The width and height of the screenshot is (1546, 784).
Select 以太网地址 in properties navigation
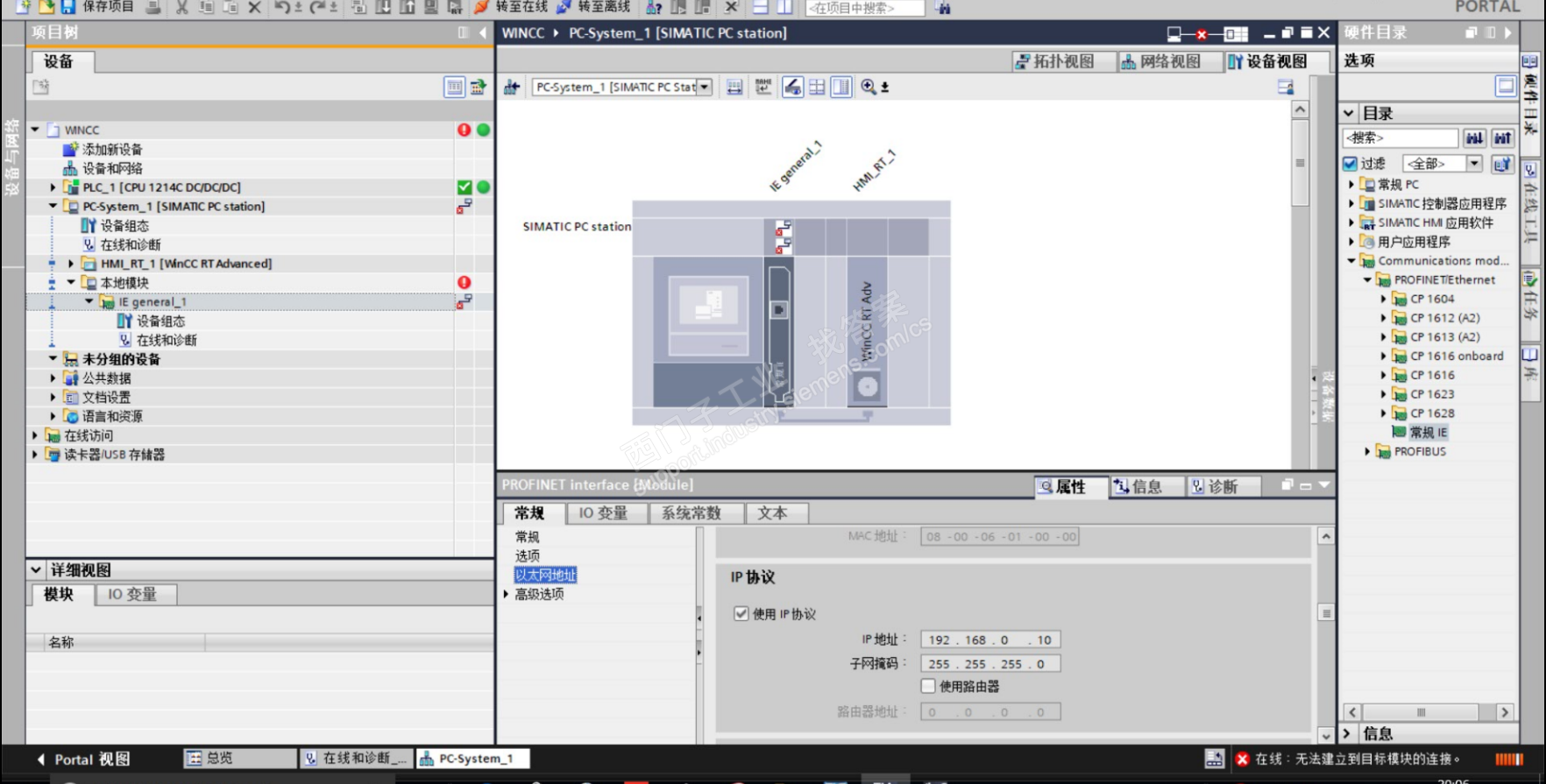[x=546, y=575]
